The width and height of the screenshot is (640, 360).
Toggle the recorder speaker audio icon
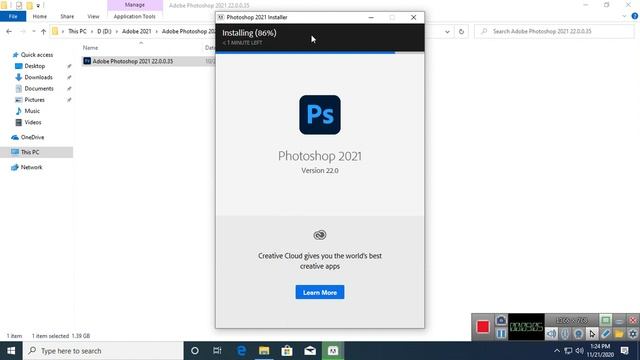click(551, 333)
